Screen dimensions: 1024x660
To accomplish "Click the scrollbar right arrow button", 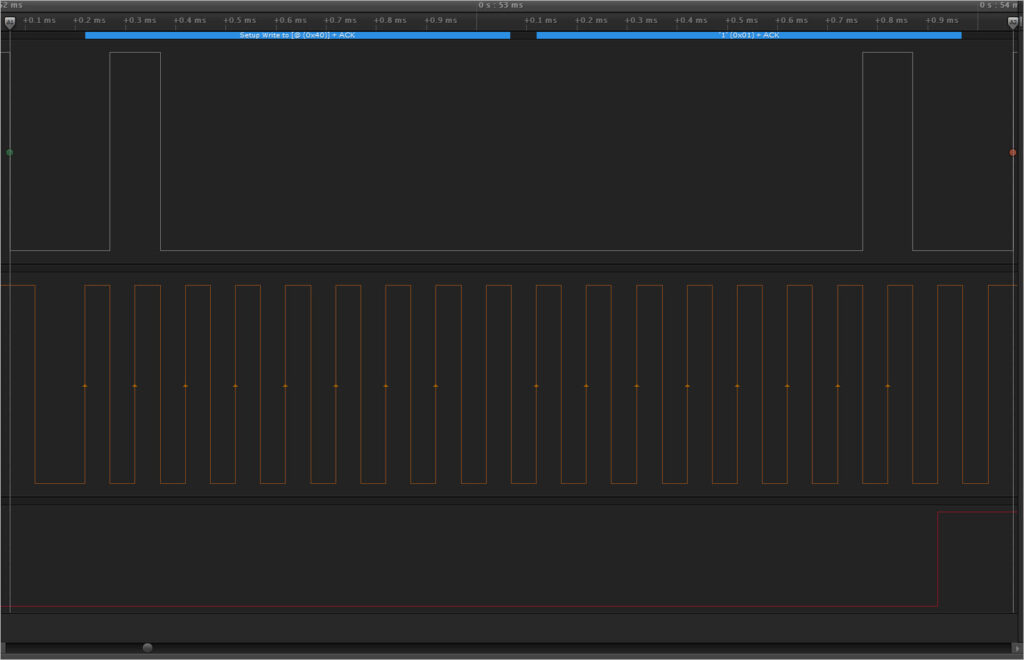I will coord(1016,648).
